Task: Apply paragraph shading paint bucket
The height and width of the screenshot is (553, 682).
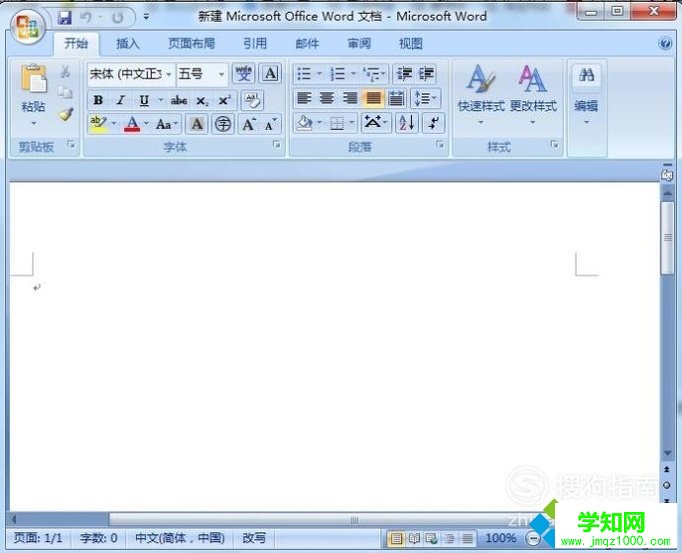Action: [304, 123]
